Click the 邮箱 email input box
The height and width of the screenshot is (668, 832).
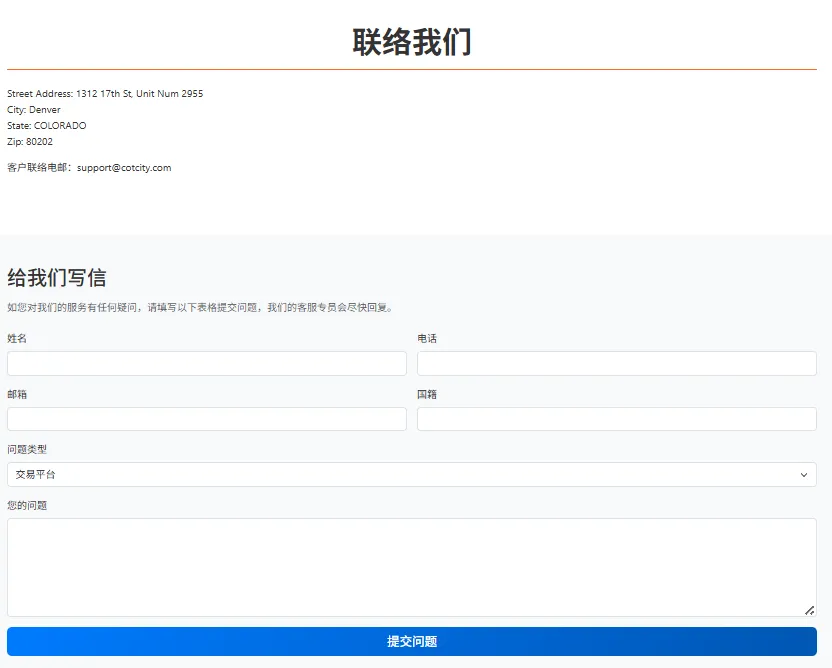pos(206,418)
